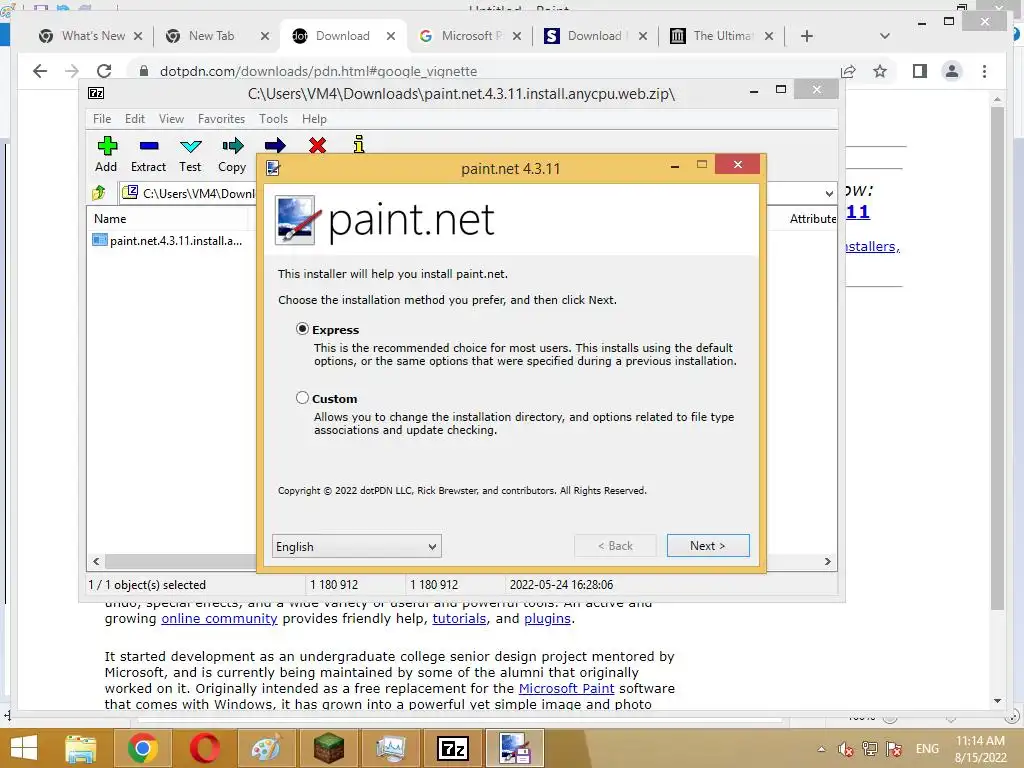Image resolution: width=1024 pixels, height=768 pixels.
Task: Close the New Tab tab
Action: (264, 36)
